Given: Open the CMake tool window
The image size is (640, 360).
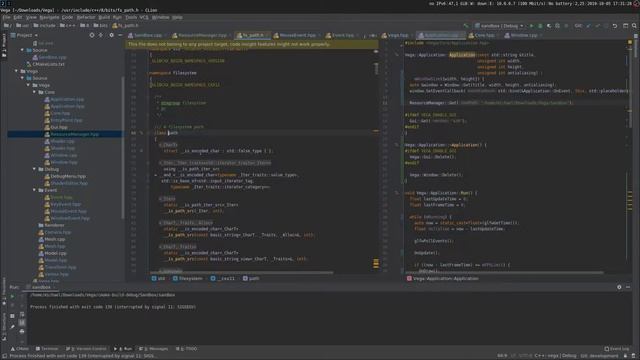Looking at the screenshot, I should click(20, 349).
